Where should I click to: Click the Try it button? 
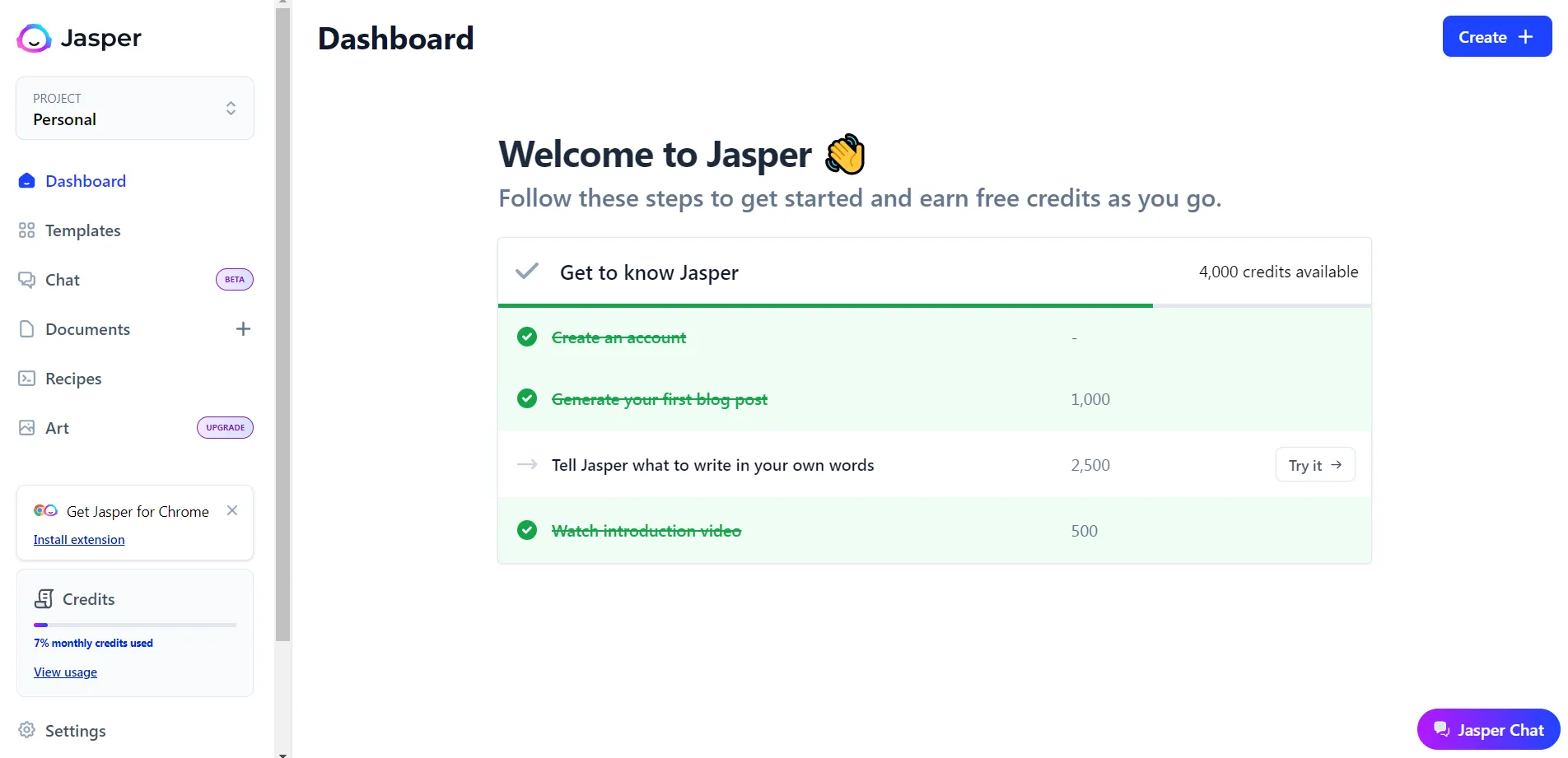[1314, 464]
